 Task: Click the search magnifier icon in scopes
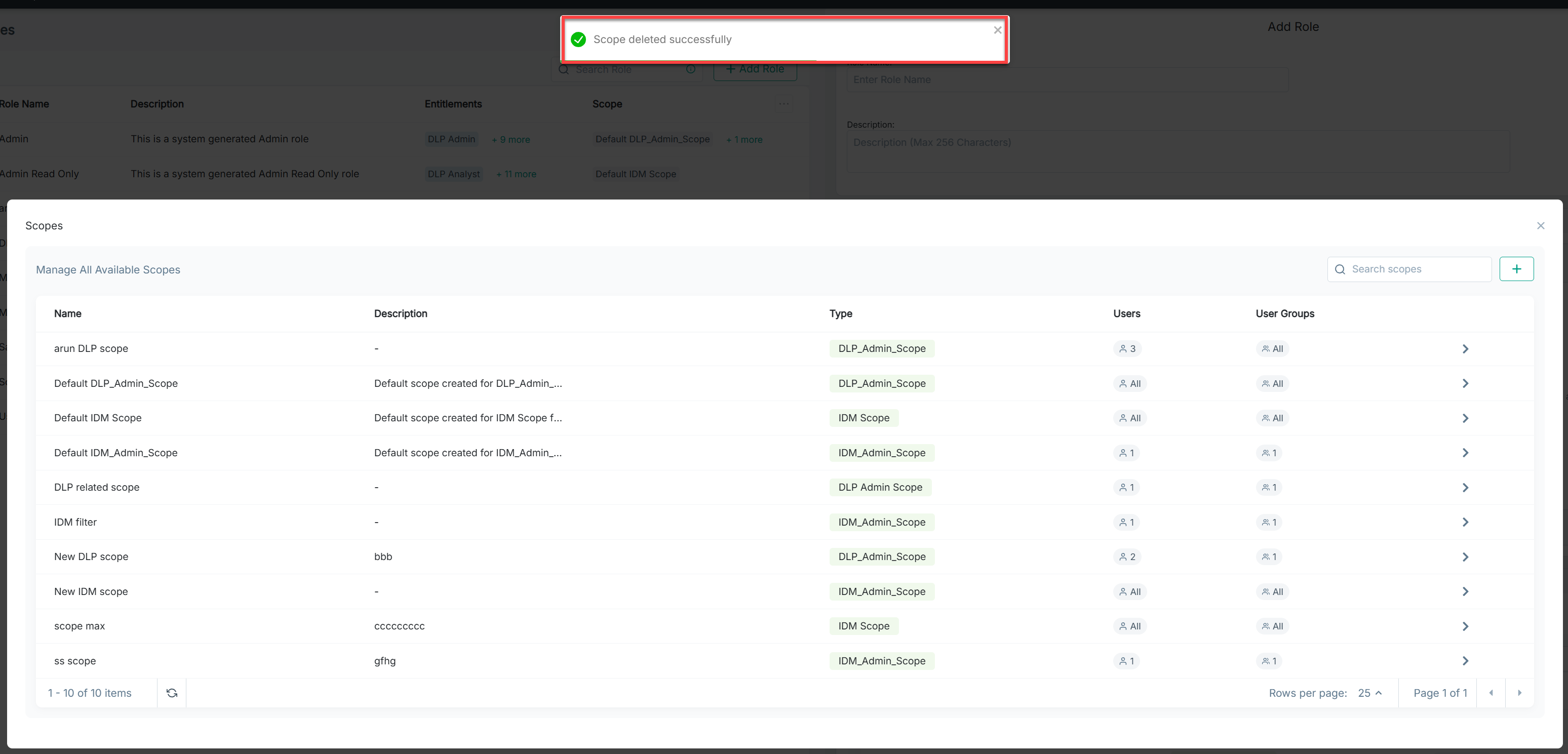[x=1340, y=269]
